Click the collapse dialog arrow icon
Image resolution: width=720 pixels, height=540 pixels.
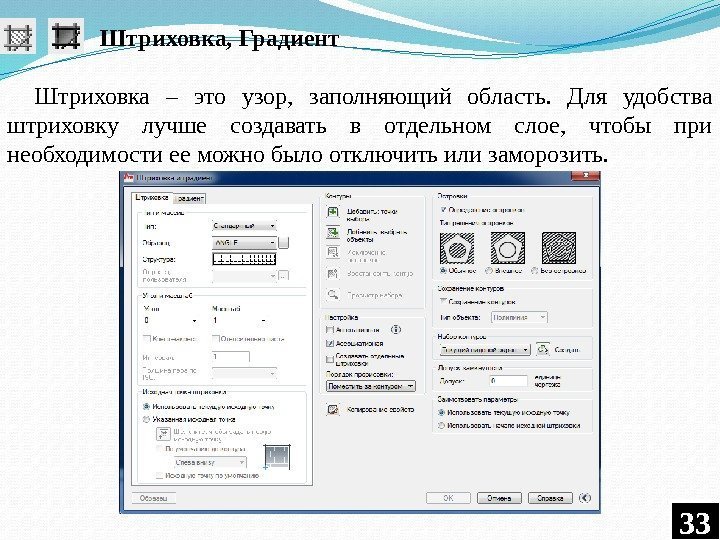point(585,498)
